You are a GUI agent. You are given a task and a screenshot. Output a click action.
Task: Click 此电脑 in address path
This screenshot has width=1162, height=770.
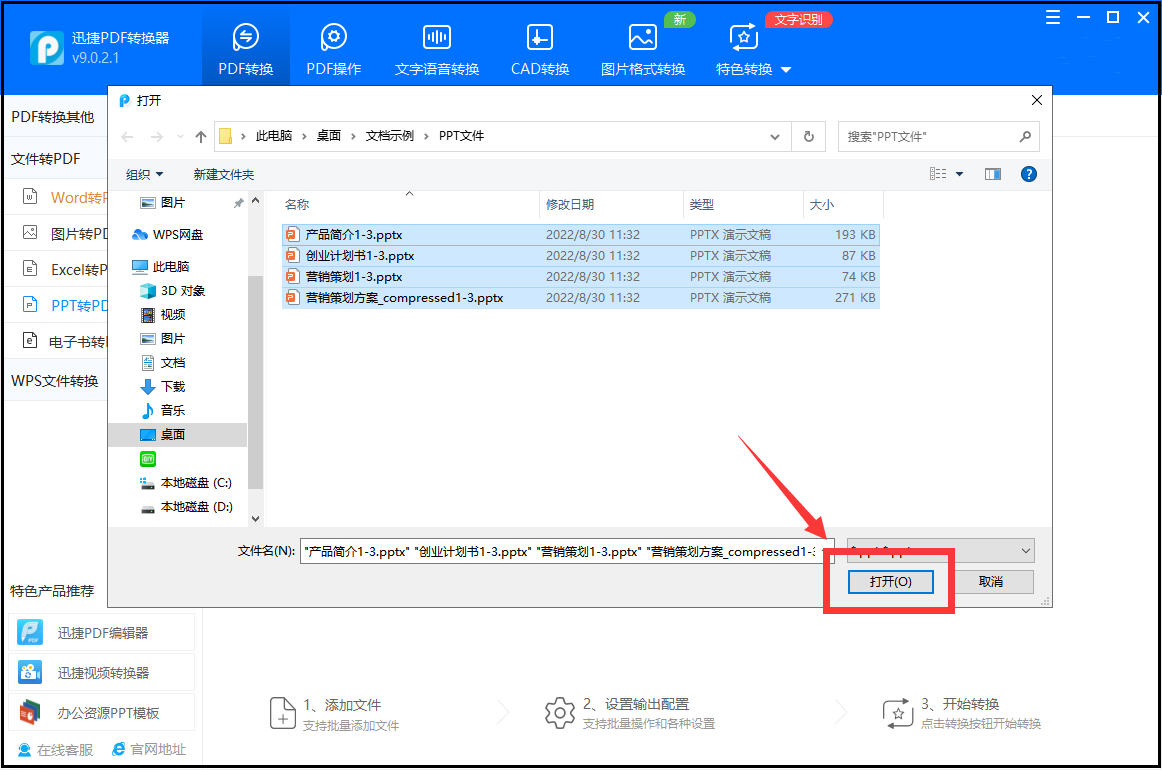[273, 136]
